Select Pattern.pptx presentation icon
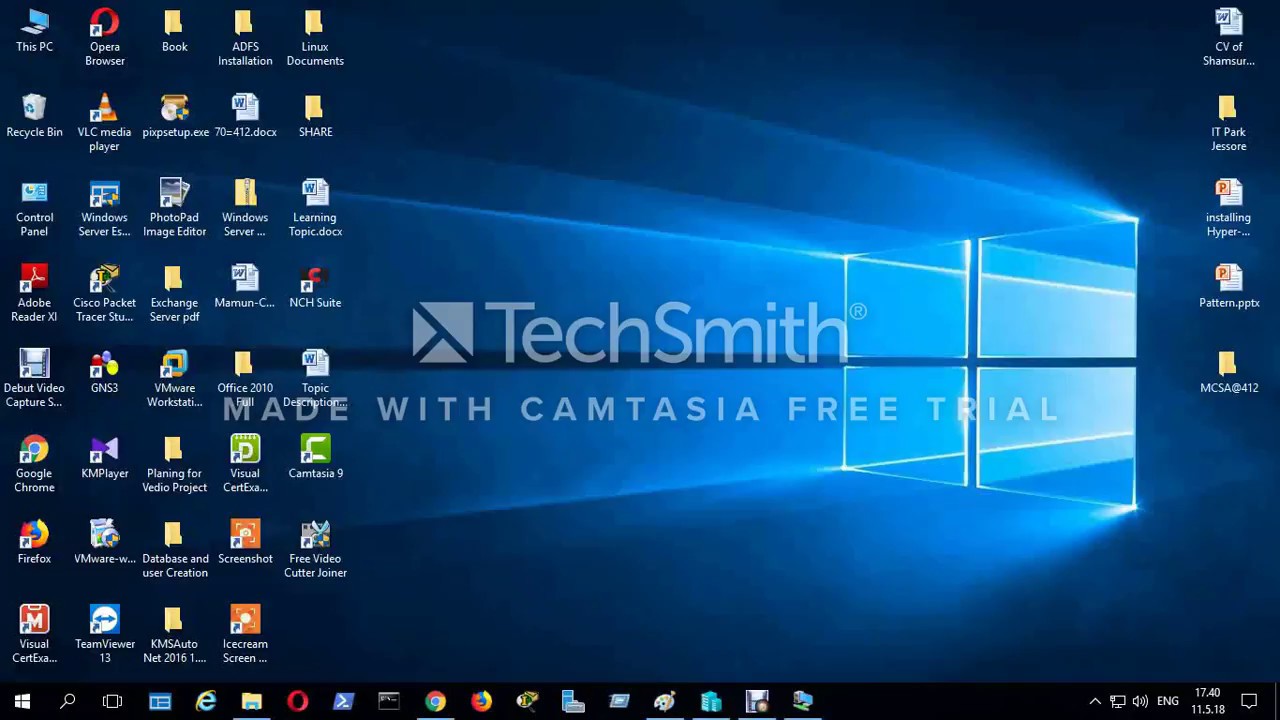The height and width of the screenshot is (720, 1280). click(1229, 287)
